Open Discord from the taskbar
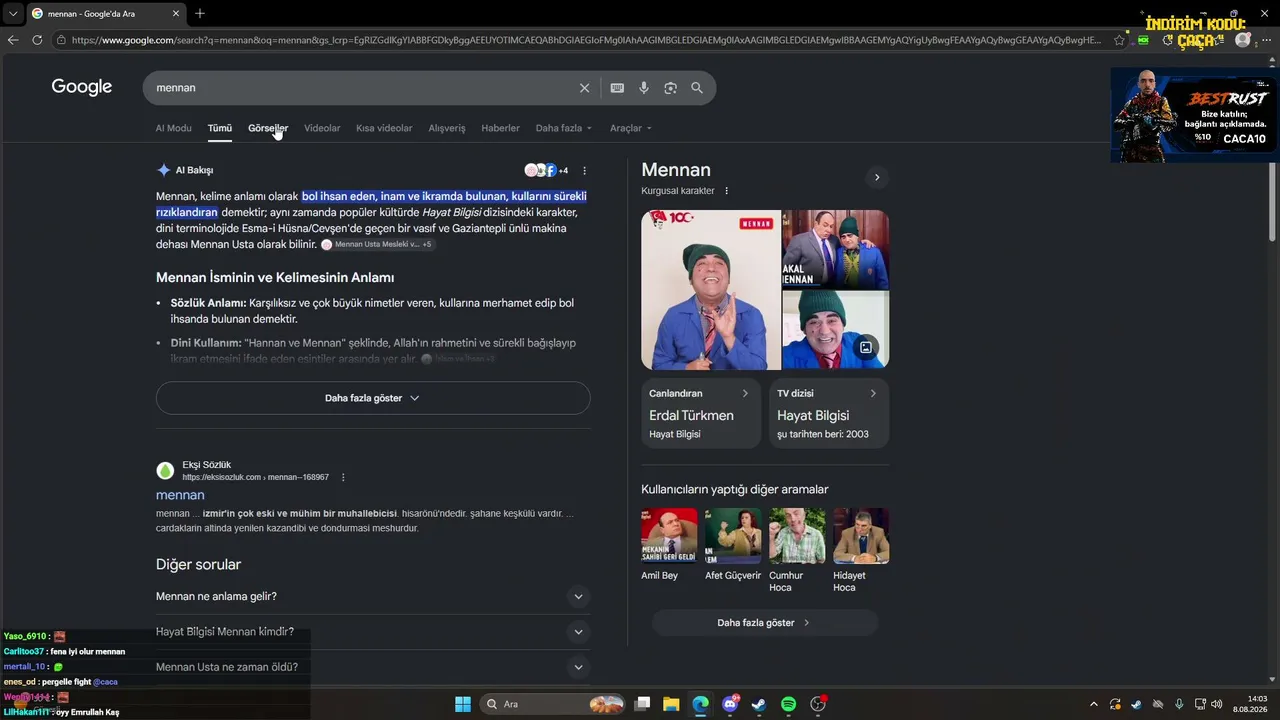 coord(730,704)
